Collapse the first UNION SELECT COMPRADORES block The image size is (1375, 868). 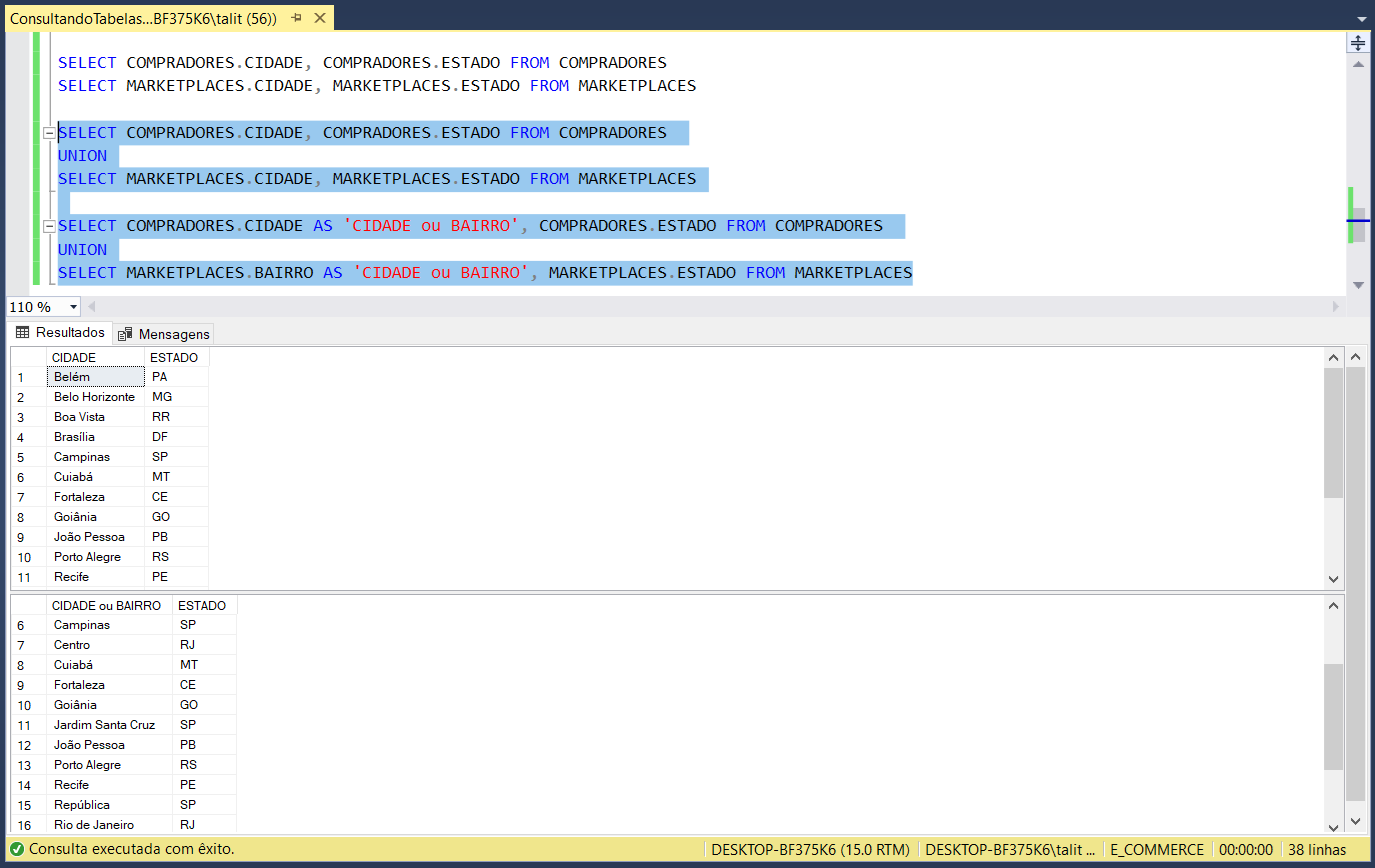tap(47, 133)
